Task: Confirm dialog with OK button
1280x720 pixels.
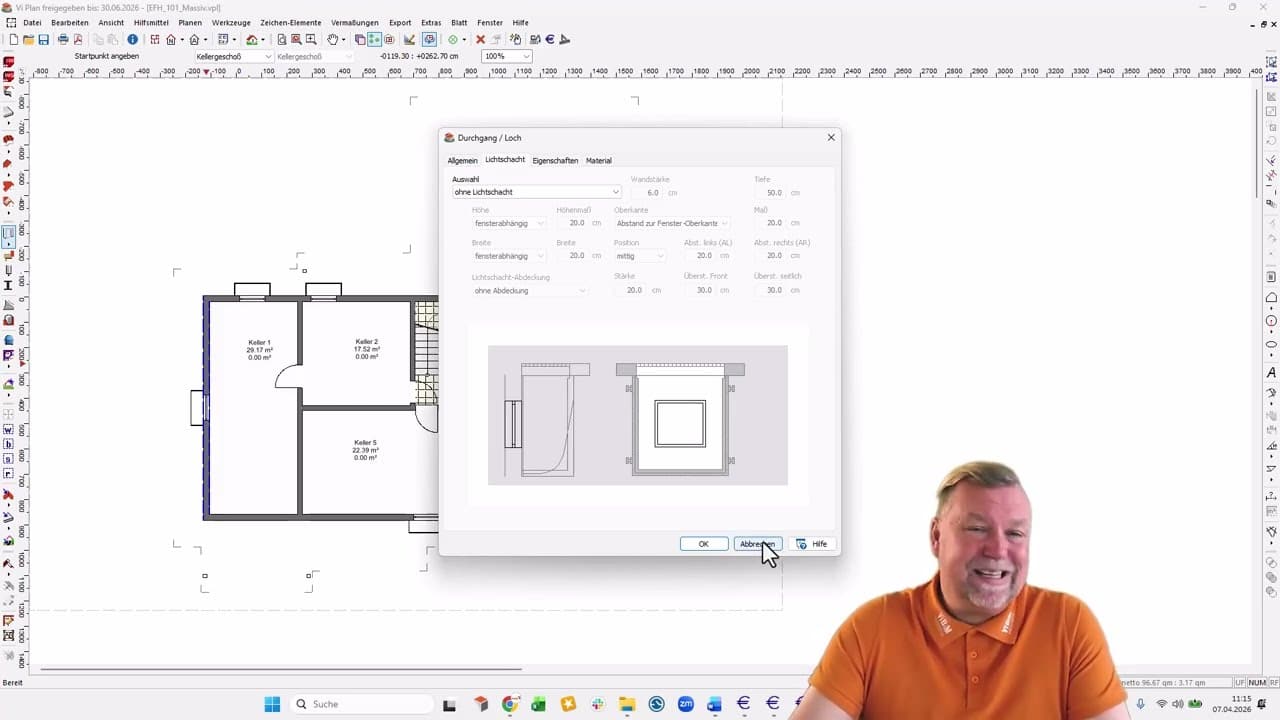Action: pos(703,544)
